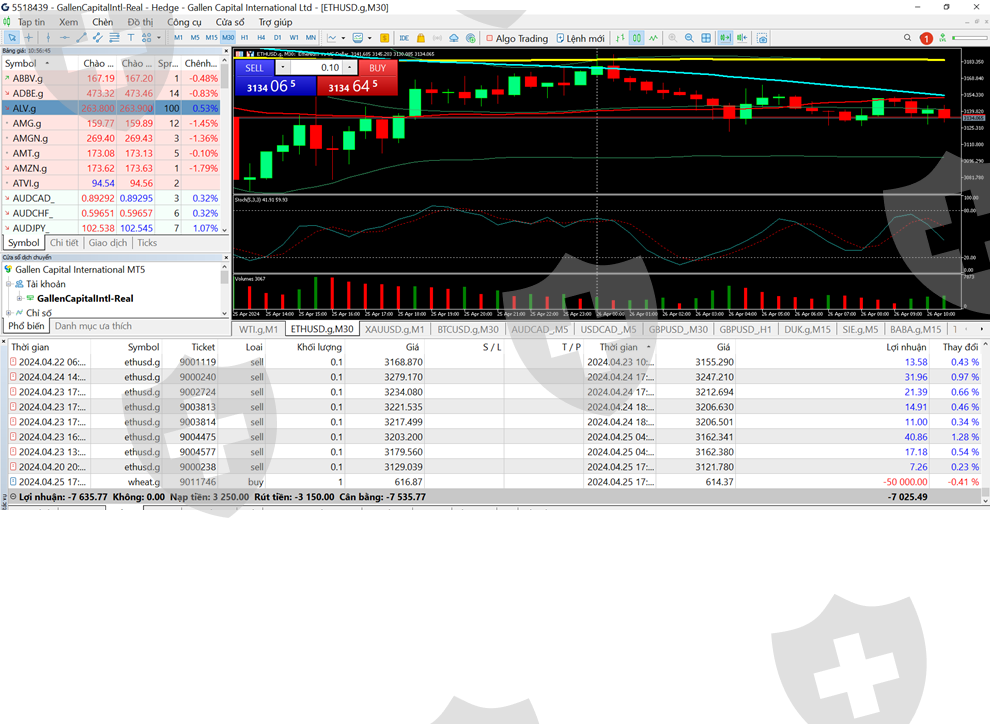
Task: Select the cursor arrow tool
Action: [x=11, y=38]
